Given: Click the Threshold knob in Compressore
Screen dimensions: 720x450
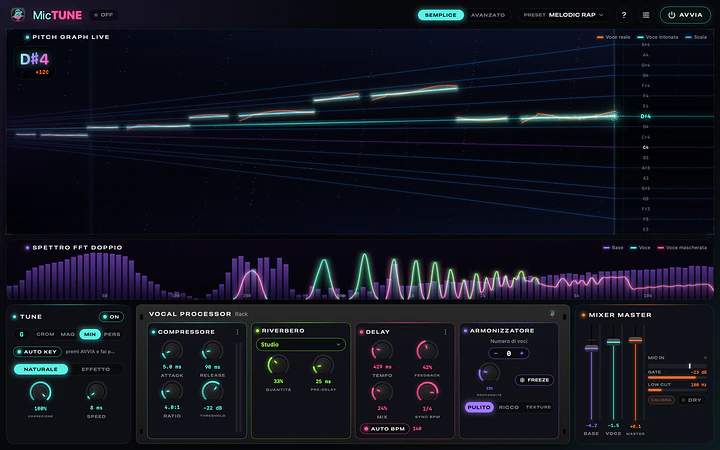Looking at the screenshot, I should 212,391.
